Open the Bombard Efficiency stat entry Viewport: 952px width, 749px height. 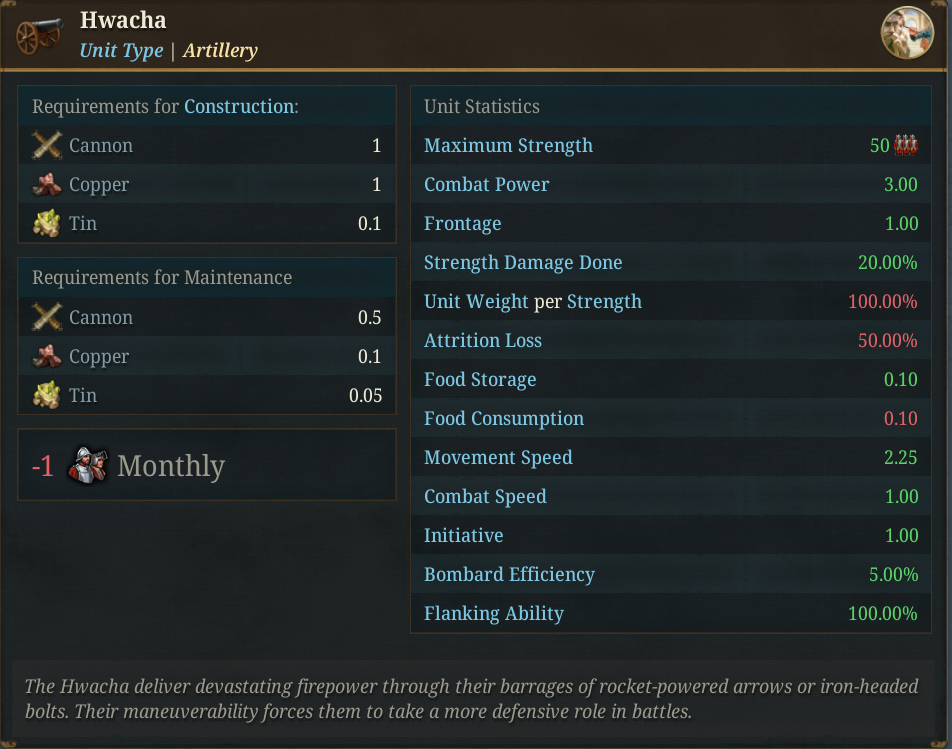click(671, 574)
